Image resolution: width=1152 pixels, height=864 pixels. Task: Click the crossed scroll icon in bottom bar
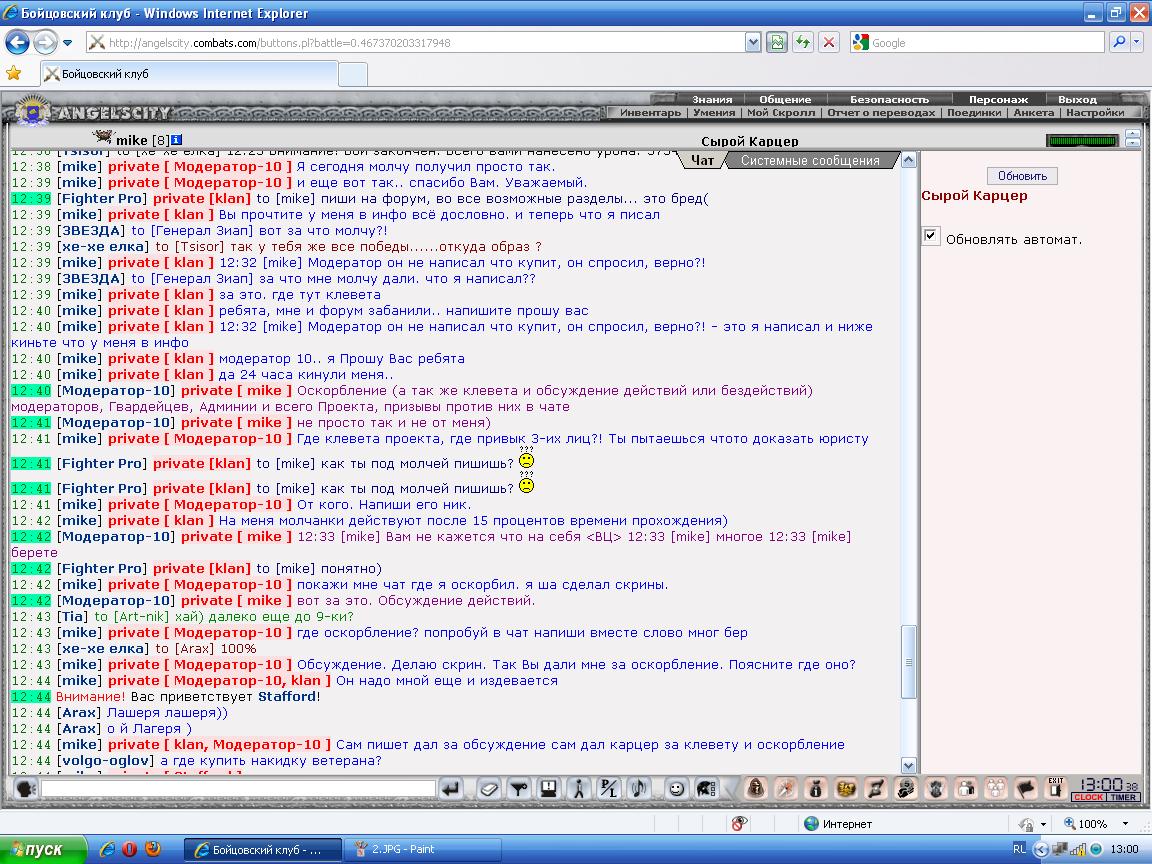coord(876,788)
